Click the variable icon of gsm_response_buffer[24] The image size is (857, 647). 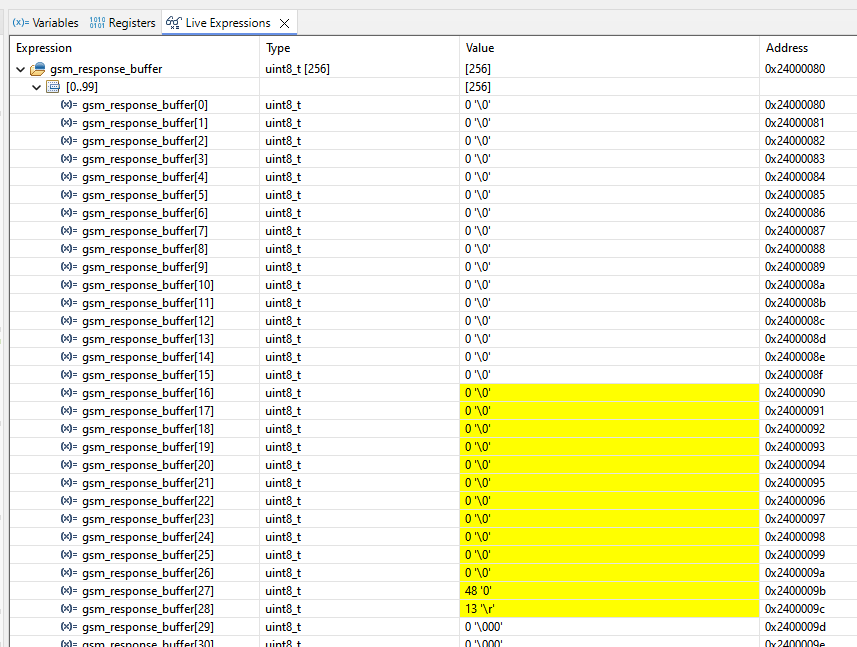pos(69,537)
